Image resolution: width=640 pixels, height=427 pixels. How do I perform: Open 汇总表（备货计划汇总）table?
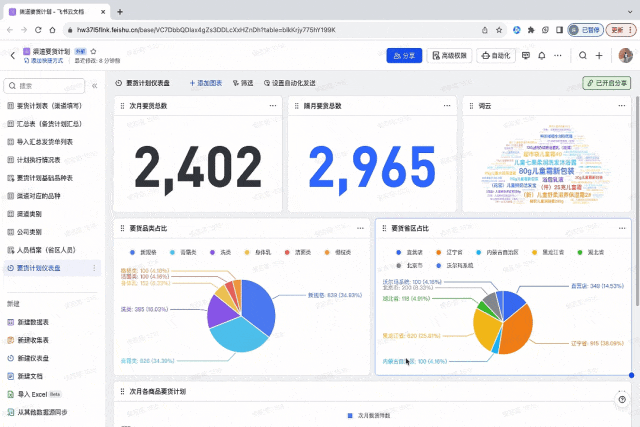(49, 124)
